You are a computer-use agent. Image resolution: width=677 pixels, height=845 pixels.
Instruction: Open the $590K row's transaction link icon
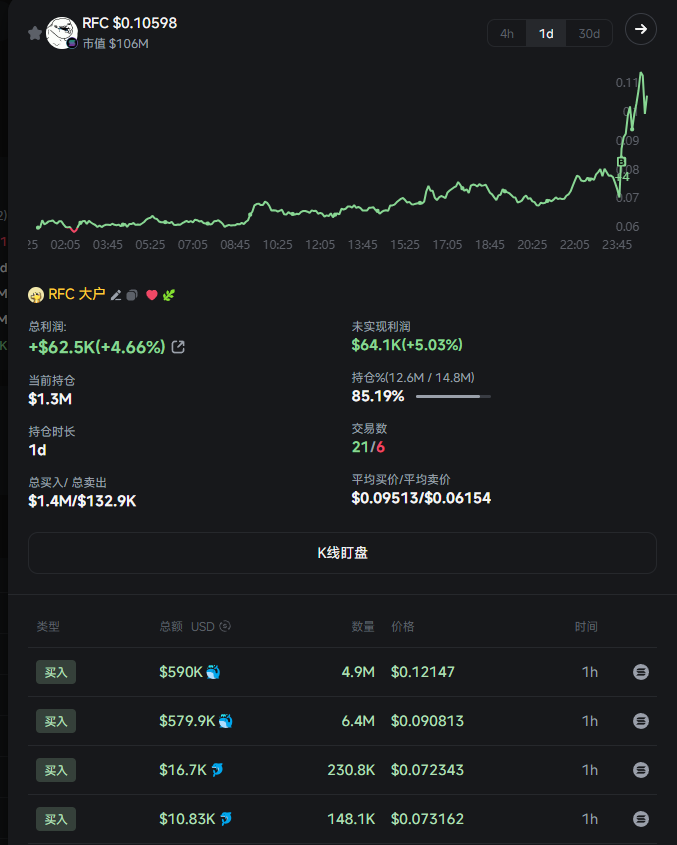pyautogui.click(x=640, y=672)
